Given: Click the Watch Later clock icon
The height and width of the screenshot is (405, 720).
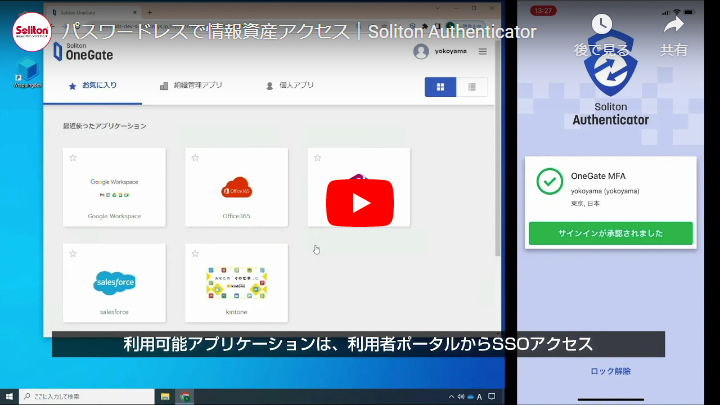Looking at the screenshot, I should [601, 25].
